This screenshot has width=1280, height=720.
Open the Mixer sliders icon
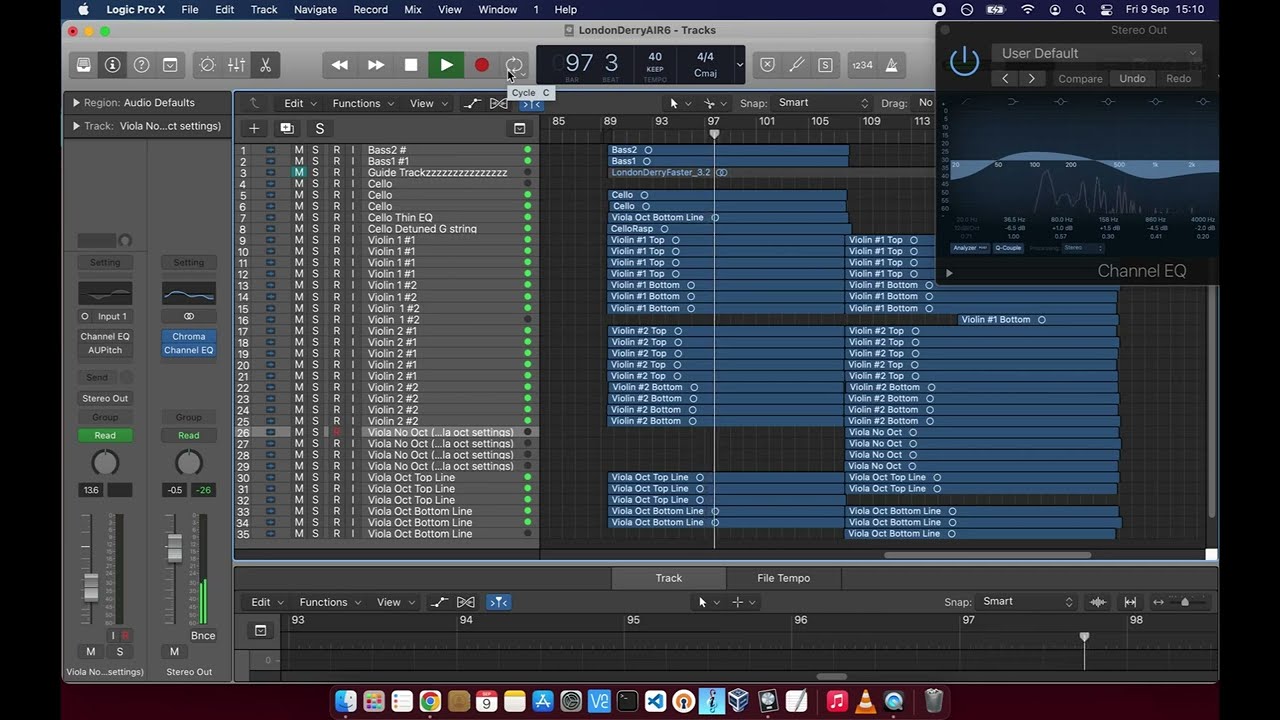coord(236,65)
